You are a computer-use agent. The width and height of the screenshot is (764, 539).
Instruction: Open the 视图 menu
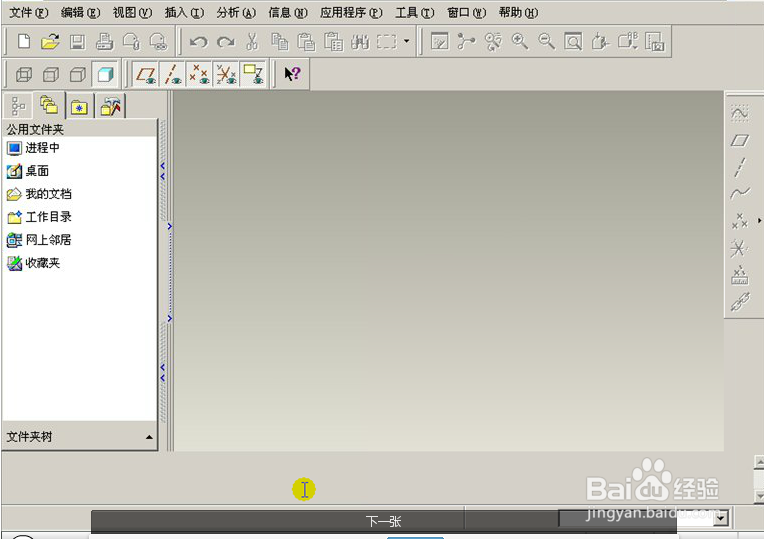point(132,13)
